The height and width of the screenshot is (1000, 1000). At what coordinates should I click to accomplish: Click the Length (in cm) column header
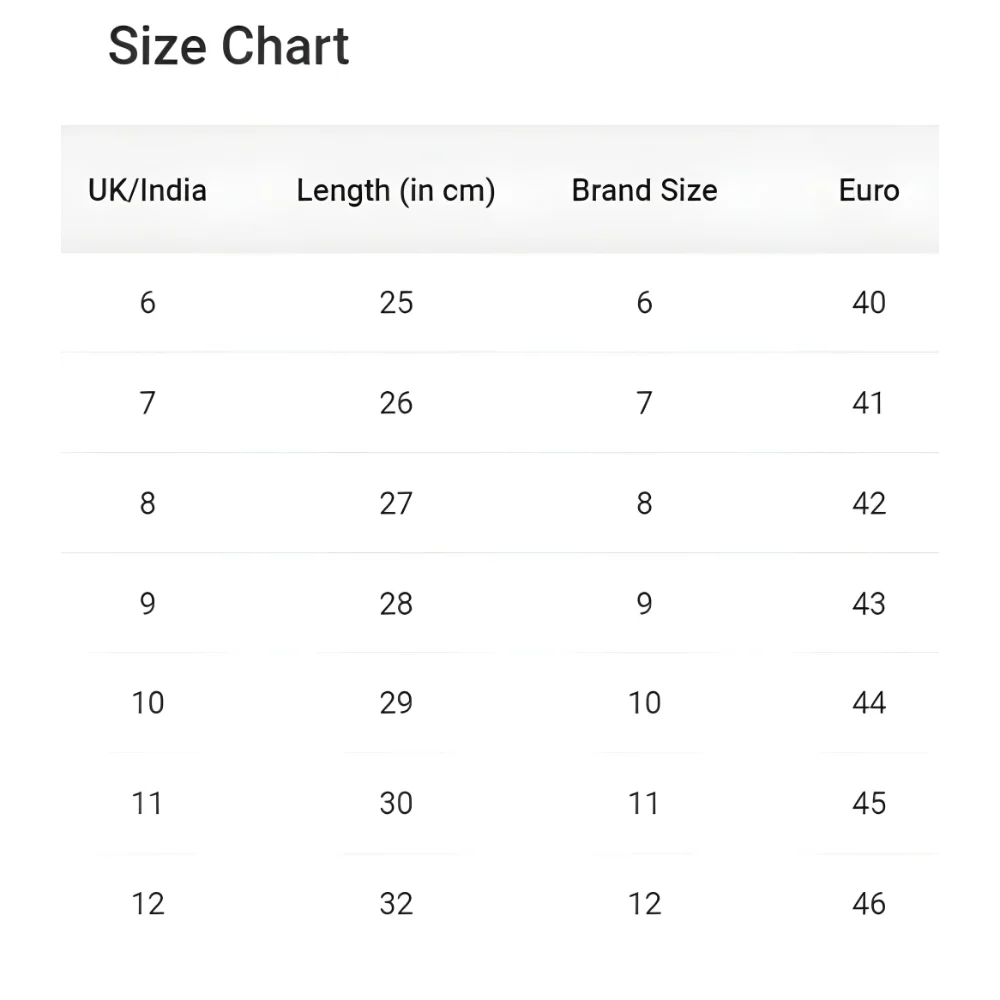pos(396,190)
